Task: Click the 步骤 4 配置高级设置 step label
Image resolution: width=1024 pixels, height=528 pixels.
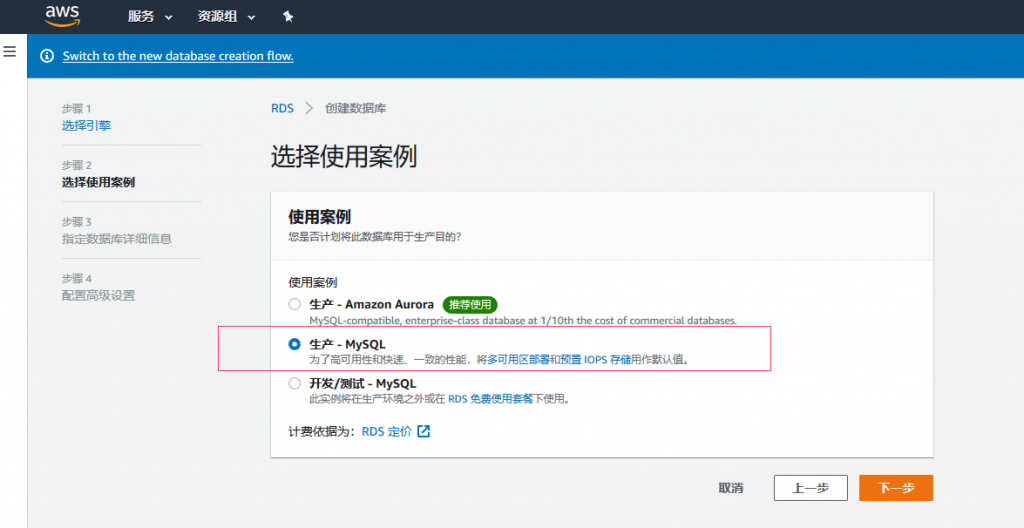Action: [98, 295]
